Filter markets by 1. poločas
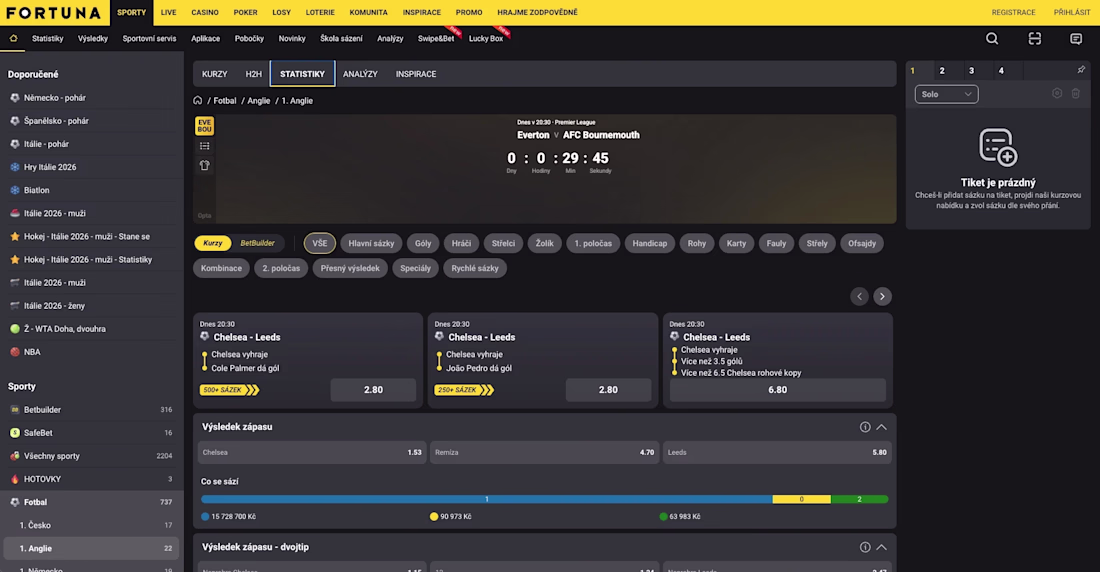This screenshot has height=572, width=1100. (593, 244)
